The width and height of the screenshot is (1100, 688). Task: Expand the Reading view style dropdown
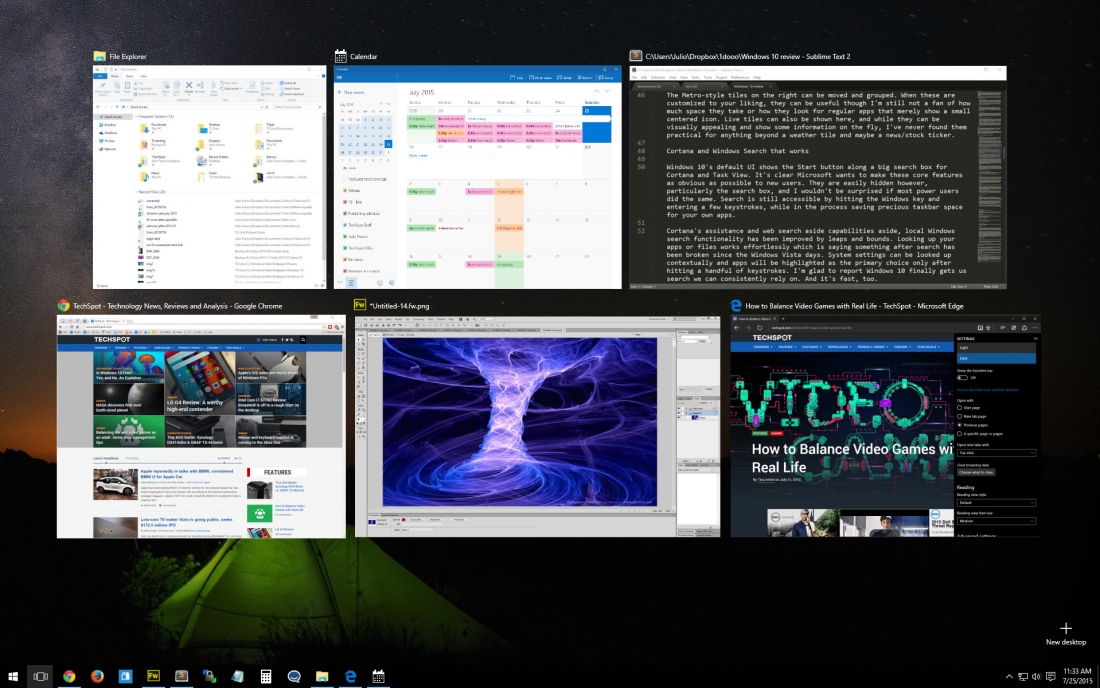point(996,502)
